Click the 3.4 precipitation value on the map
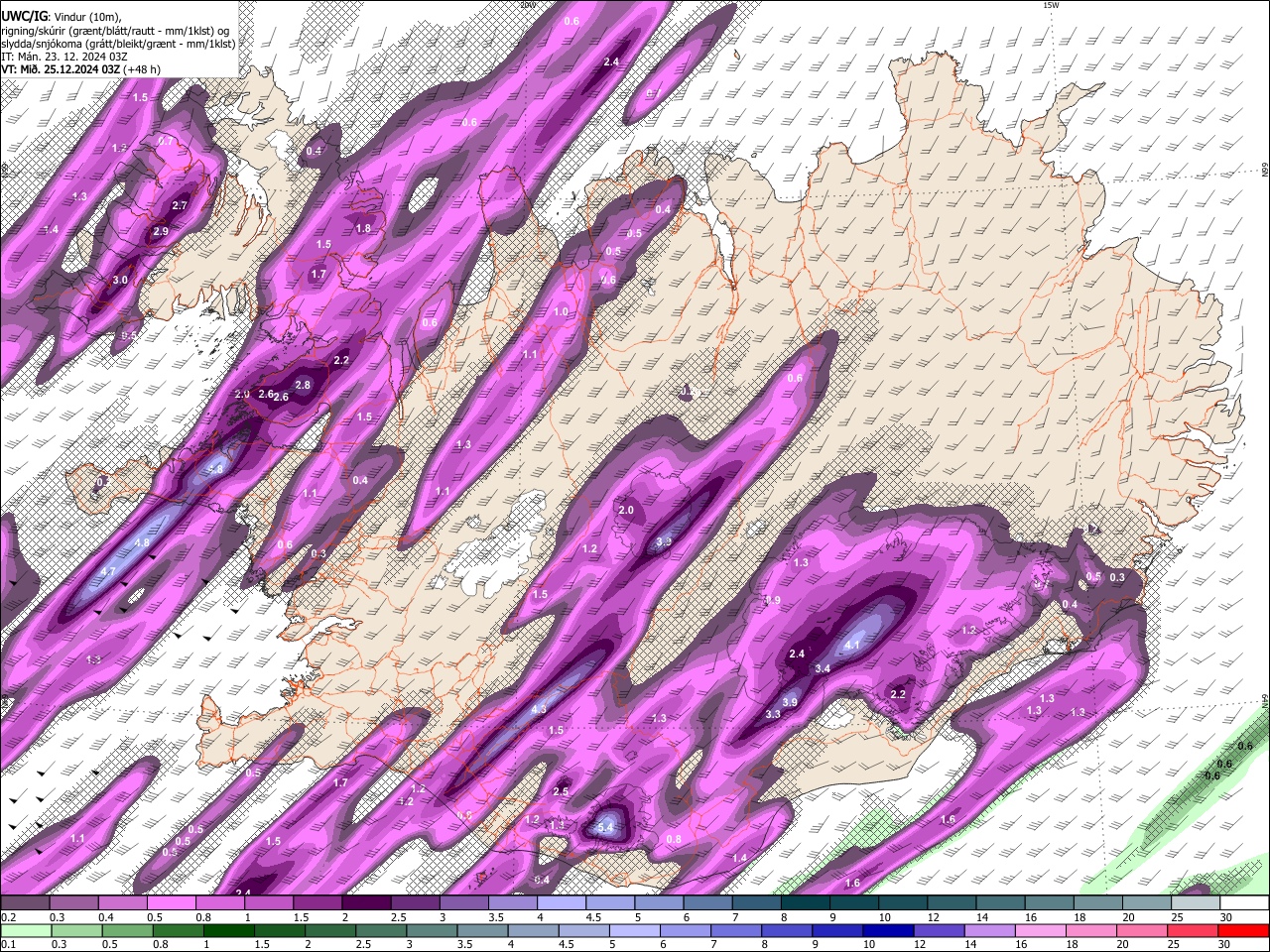The height and width of the screenshot is (952, 1270). tap(823, 668)
